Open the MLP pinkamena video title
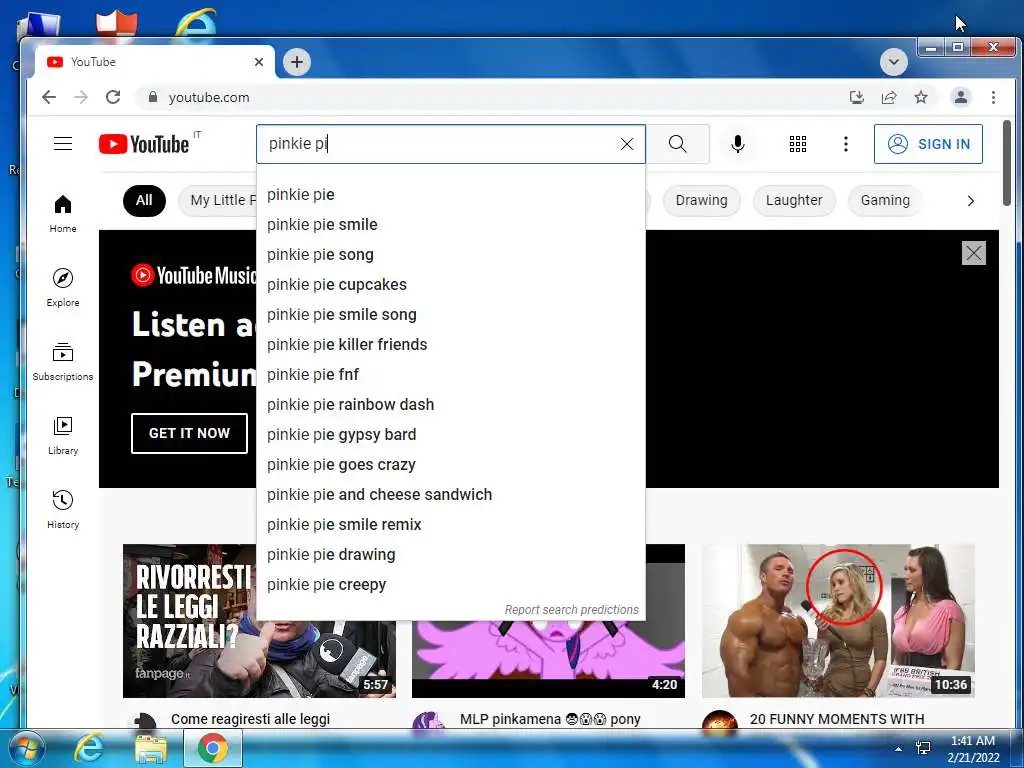 pos(550,719)
